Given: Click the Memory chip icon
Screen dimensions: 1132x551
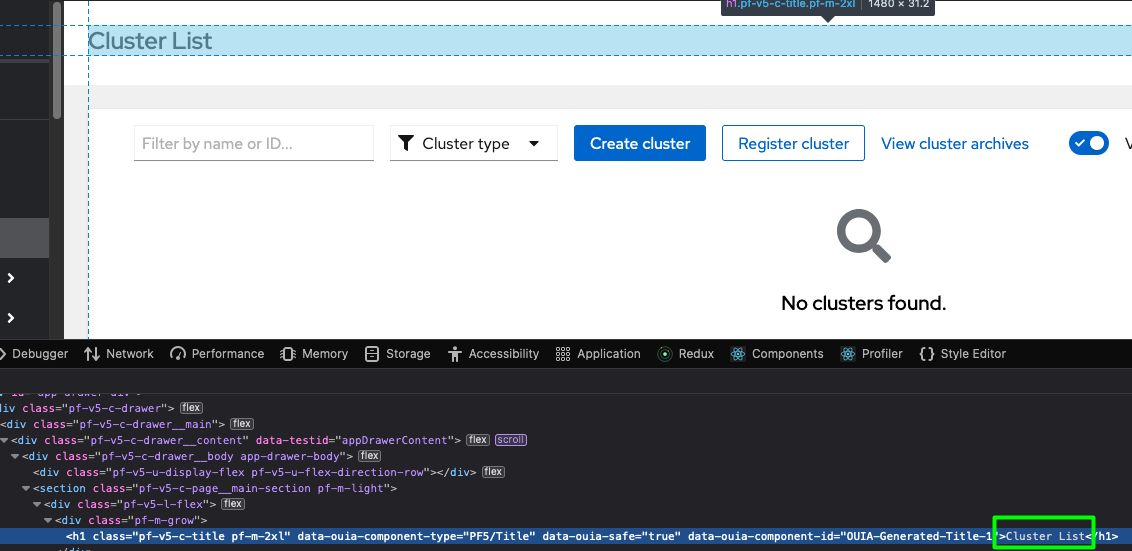Looking at the screenshot, I should pos(288,354).
